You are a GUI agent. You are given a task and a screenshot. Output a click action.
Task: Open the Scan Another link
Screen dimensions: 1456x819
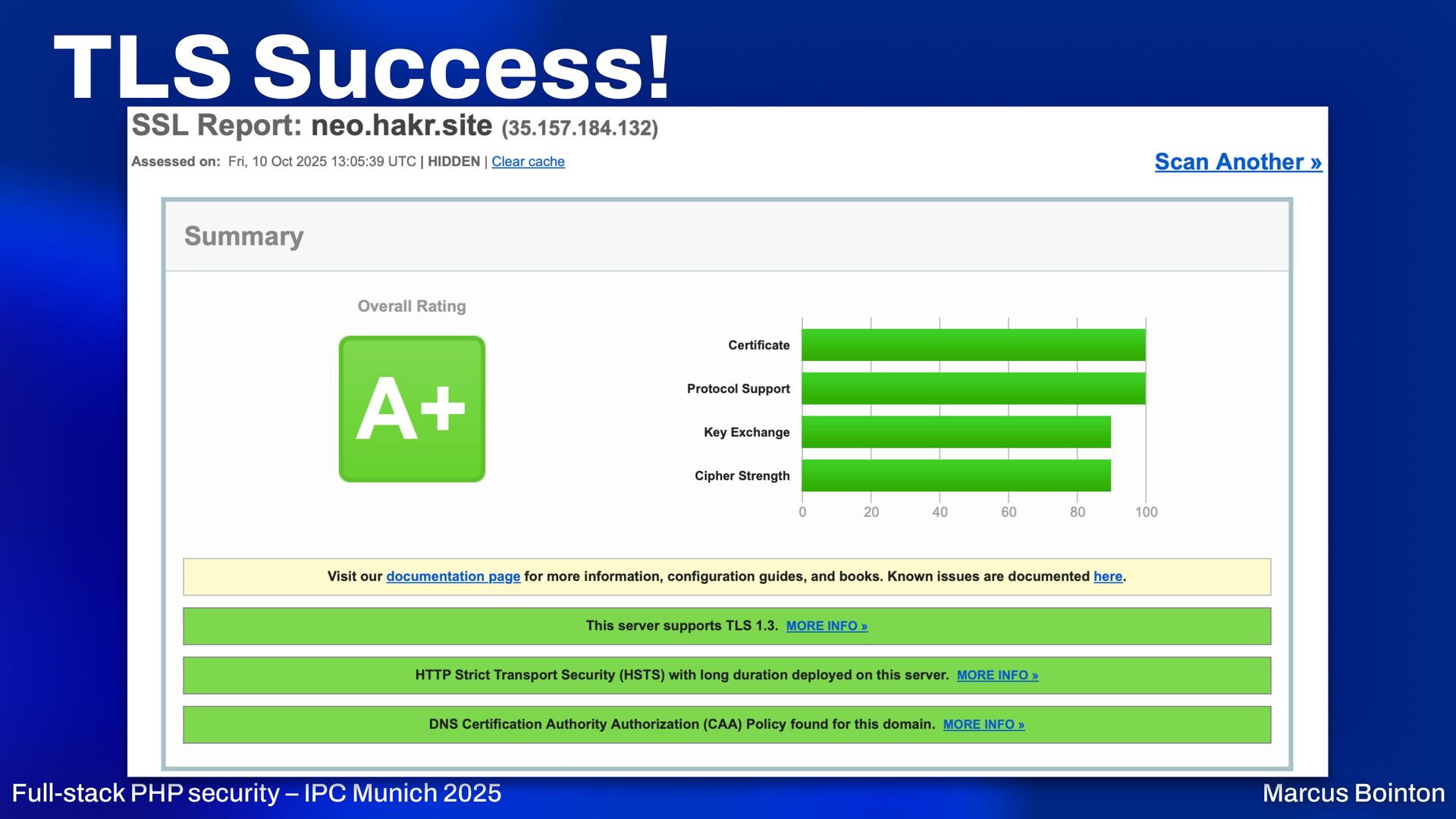pyautogui.click(x=1238, y=162)
